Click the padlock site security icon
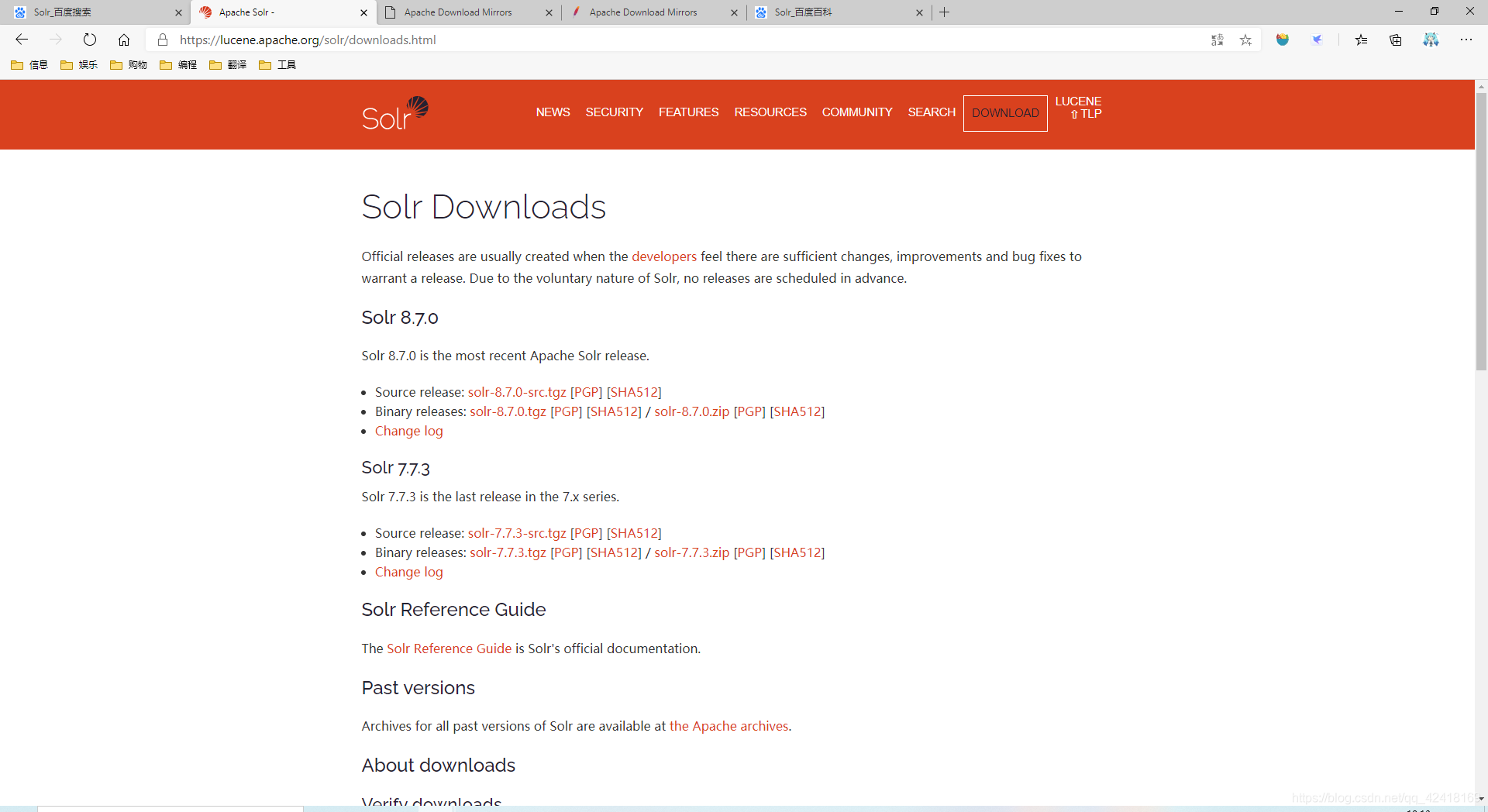The image size is (1488, 812). [163, 40]
